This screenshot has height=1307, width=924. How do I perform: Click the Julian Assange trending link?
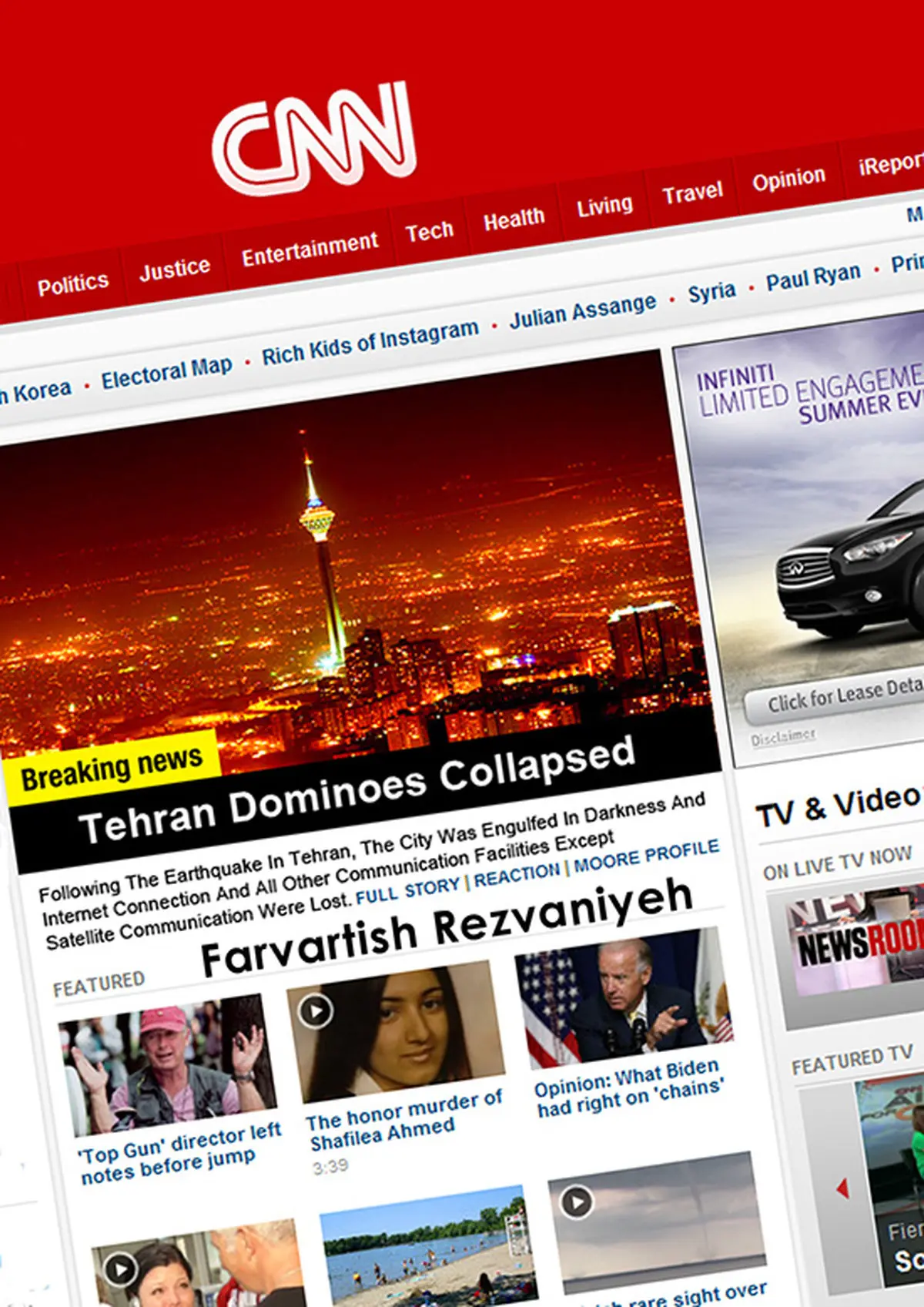[583, 310]
